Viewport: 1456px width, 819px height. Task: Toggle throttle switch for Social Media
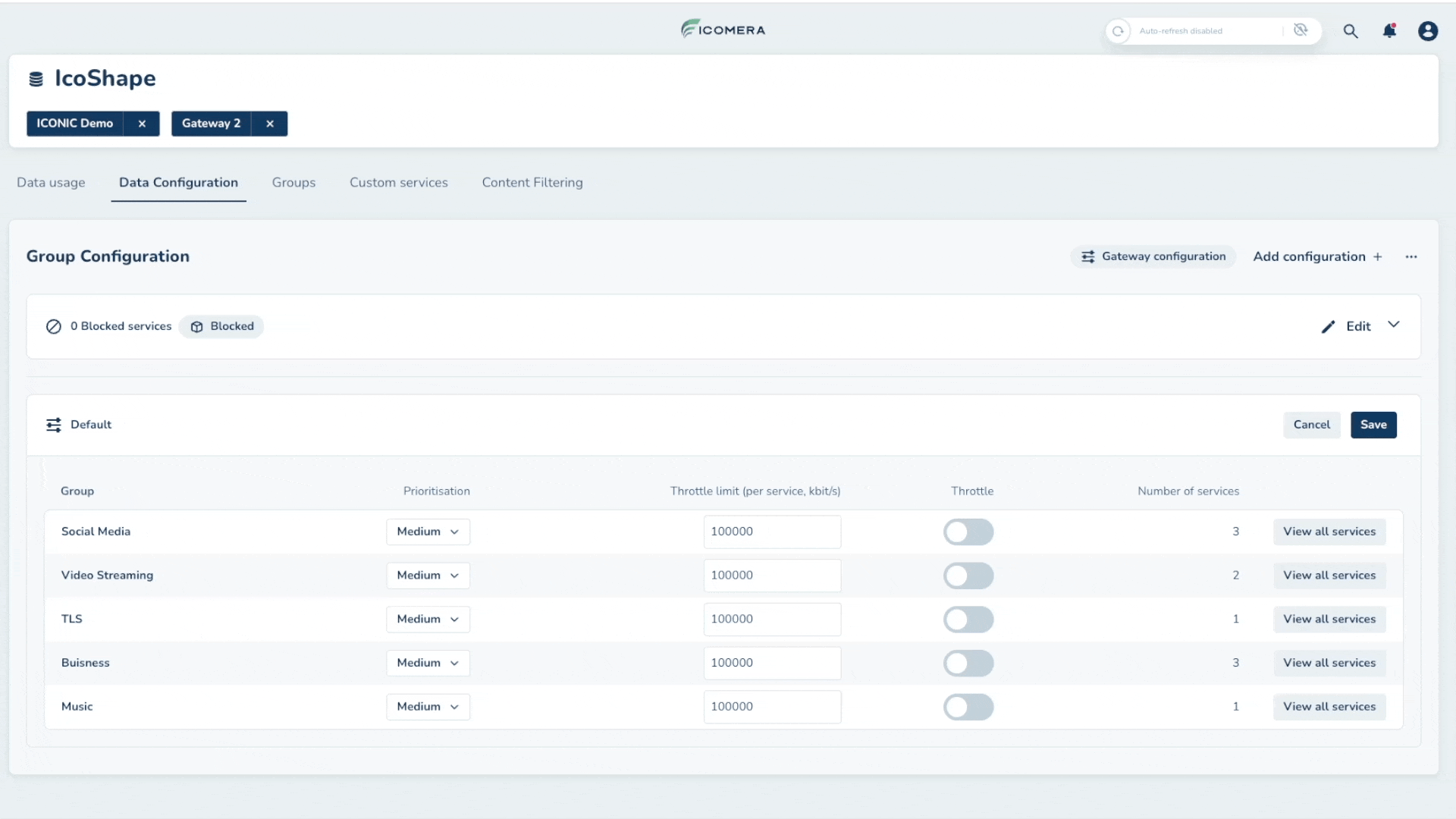coord(967,531)
